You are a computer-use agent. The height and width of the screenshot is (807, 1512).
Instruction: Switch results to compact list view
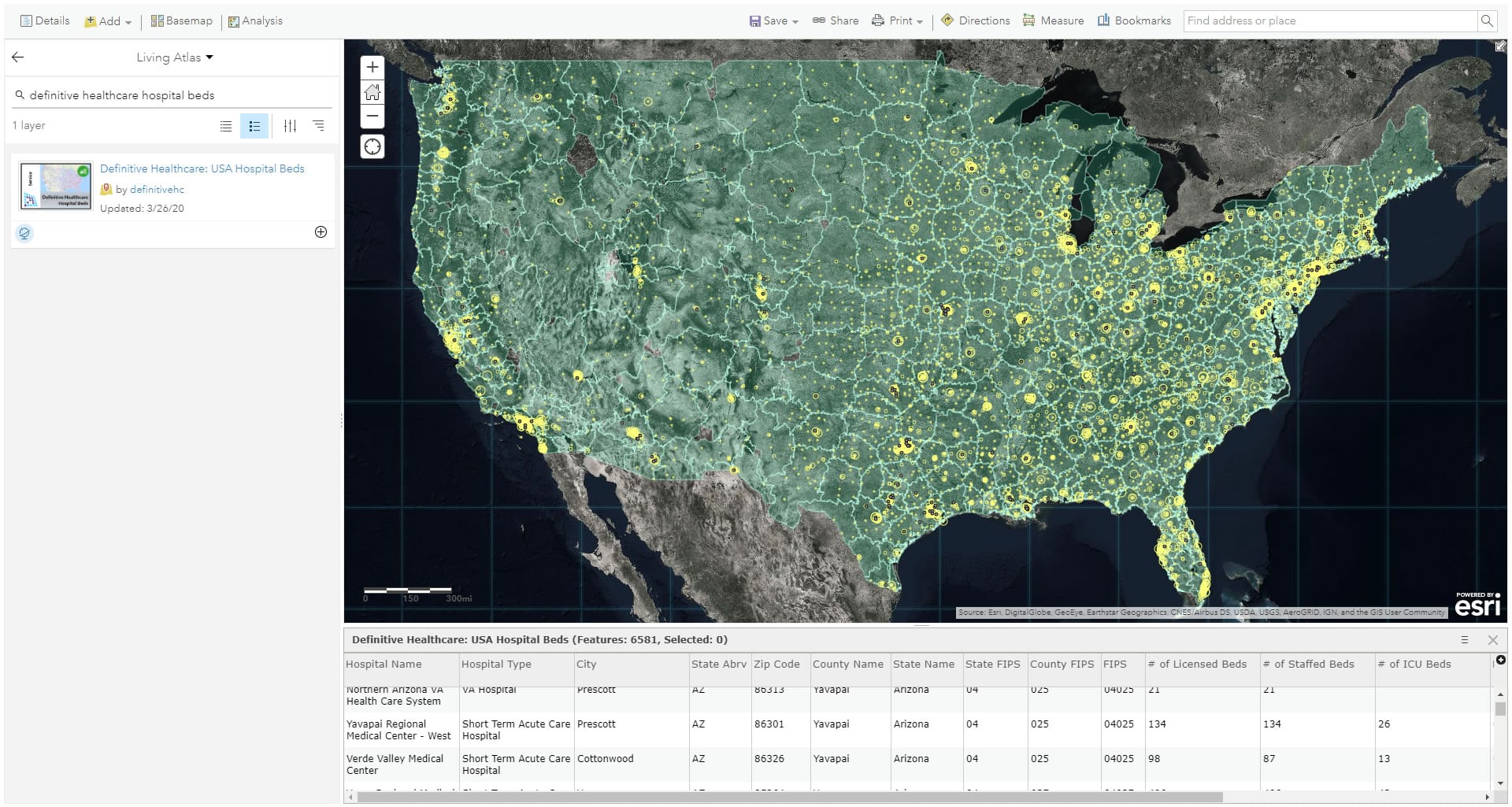(x=226, y=126)
